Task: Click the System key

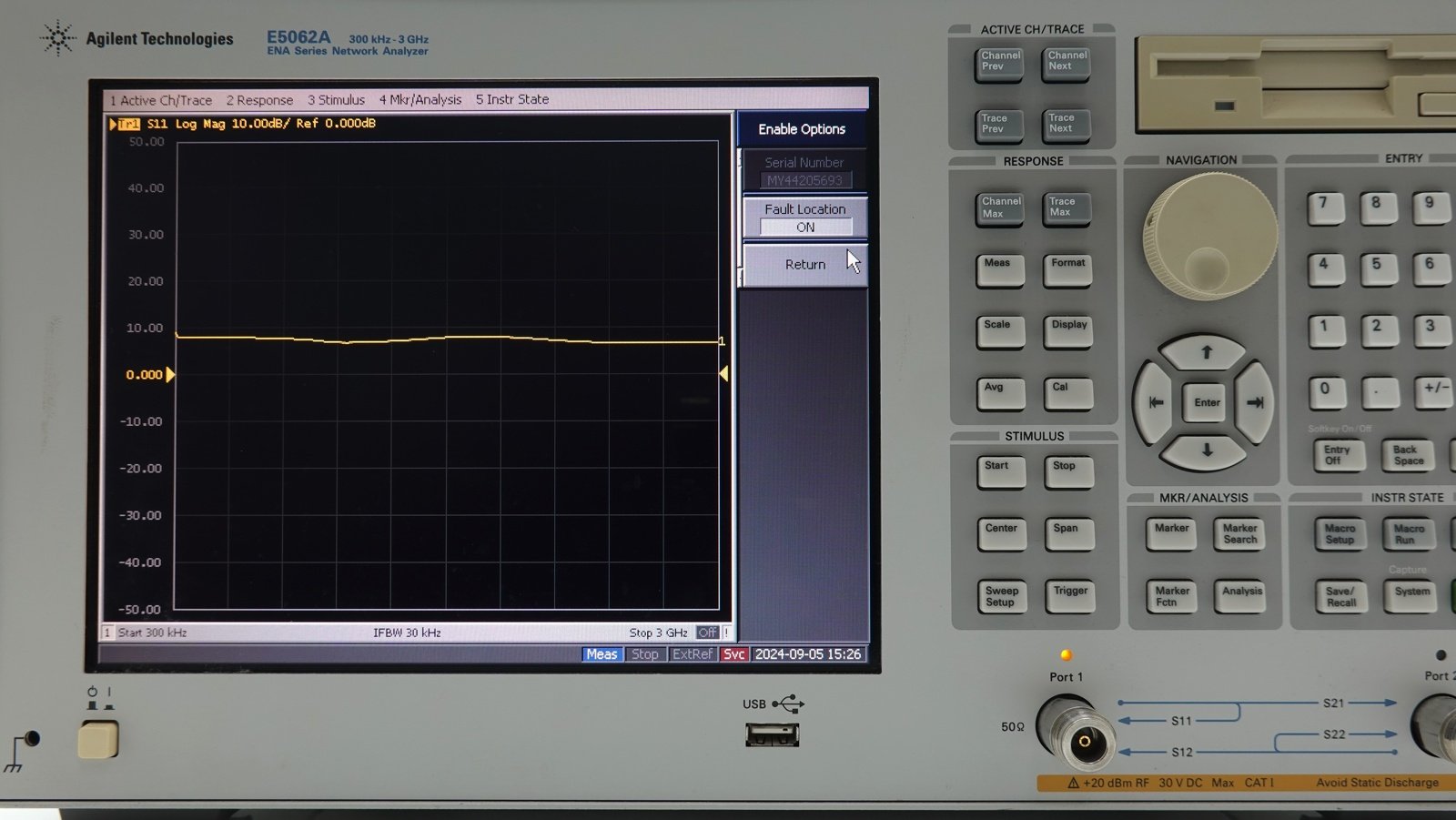Action: click(x=1411, y=597)
